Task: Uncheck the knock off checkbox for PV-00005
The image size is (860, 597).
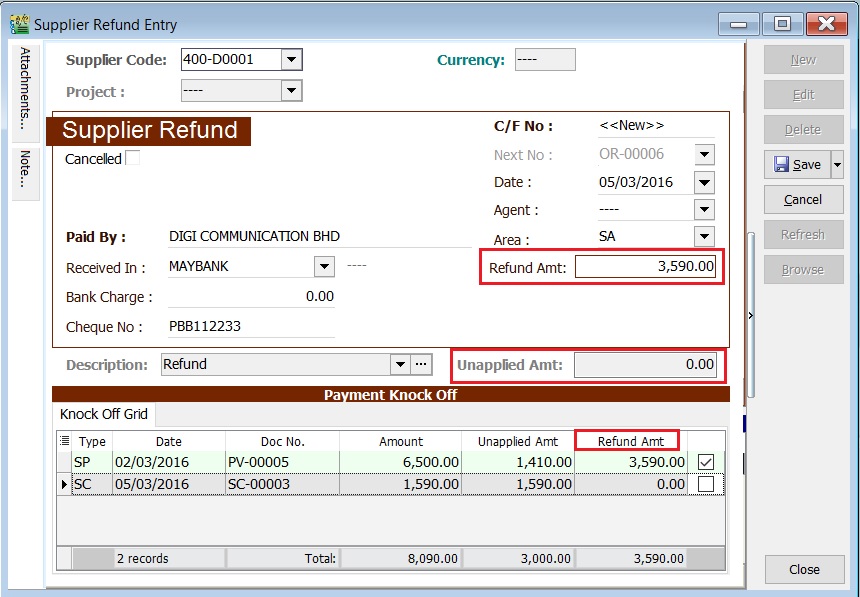Action: [x=705, y=461]
